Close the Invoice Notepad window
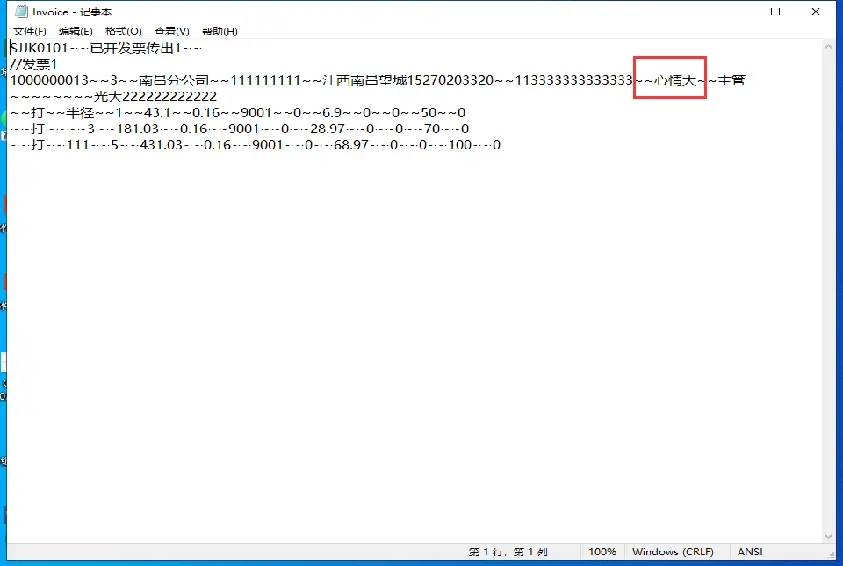The image size is (843, 566). [815, 11]
